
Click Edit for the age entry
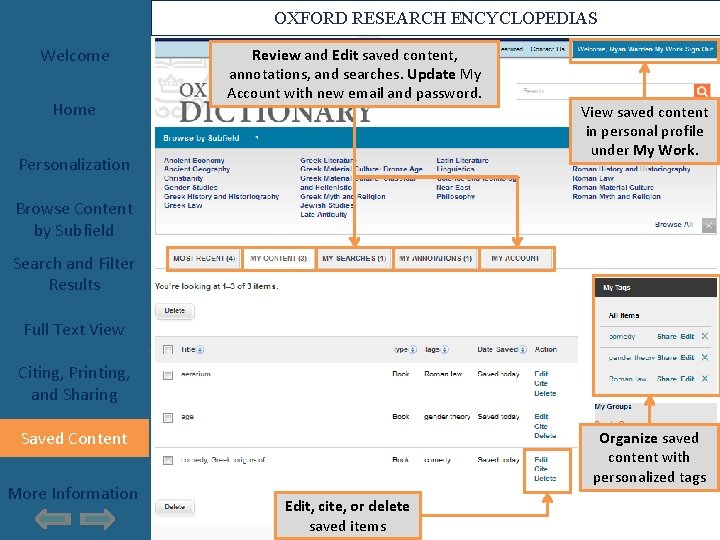(541, 416)
